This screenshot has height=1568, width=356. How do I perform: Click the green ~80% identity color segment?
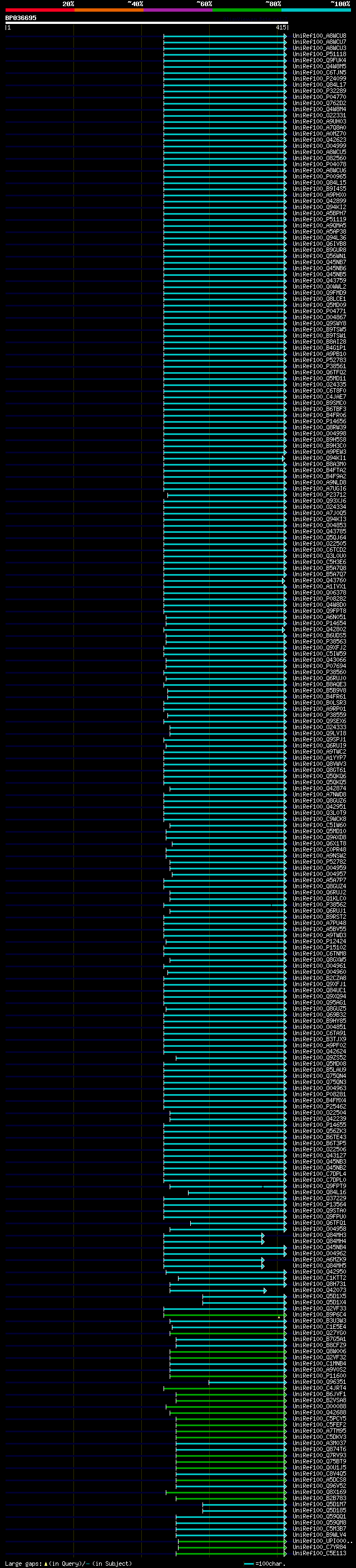(246, 10)
